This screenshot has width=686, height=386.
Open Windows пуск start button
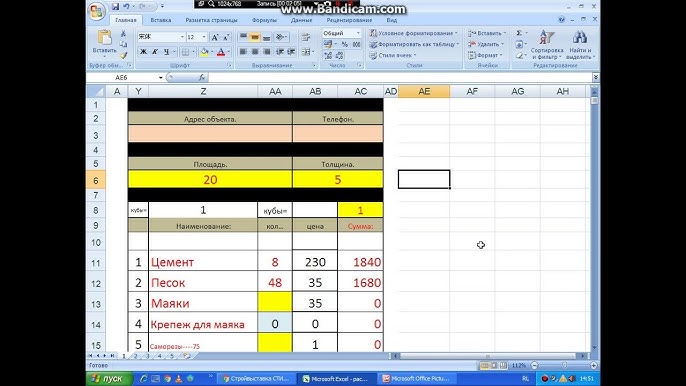point(108,379)
